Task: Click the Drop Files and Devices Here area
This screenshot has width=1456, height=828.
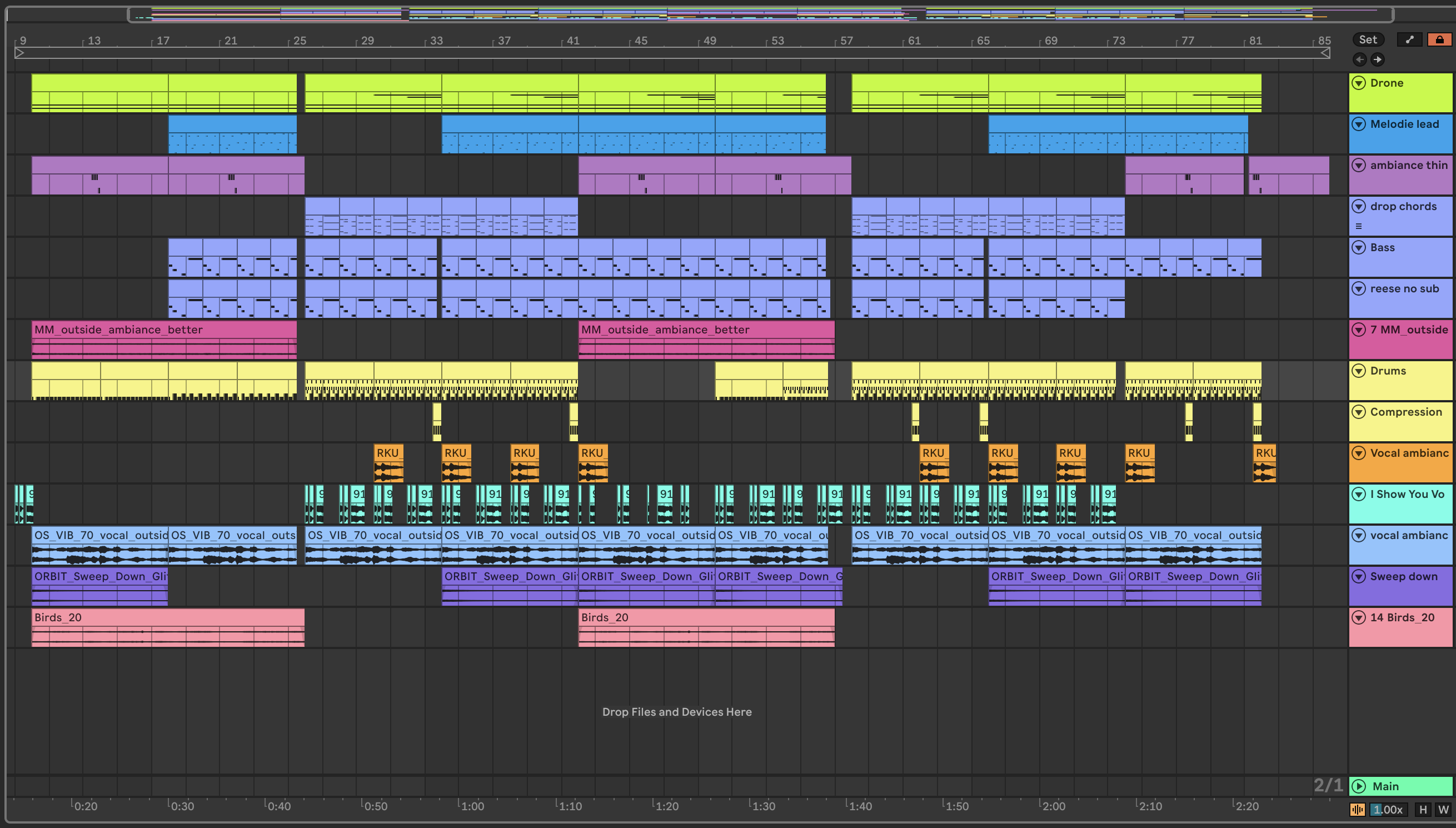Action: click(x=676, y=711)
